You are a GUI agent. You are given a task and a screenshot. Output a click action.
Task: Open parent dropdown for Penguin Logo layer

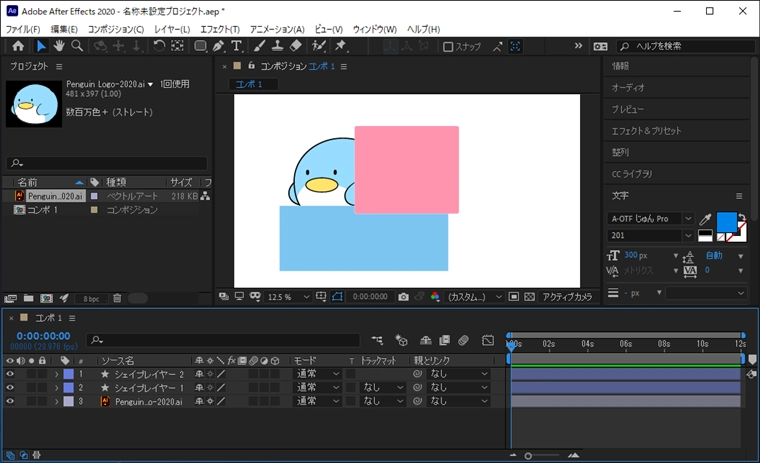pos(459,401)
